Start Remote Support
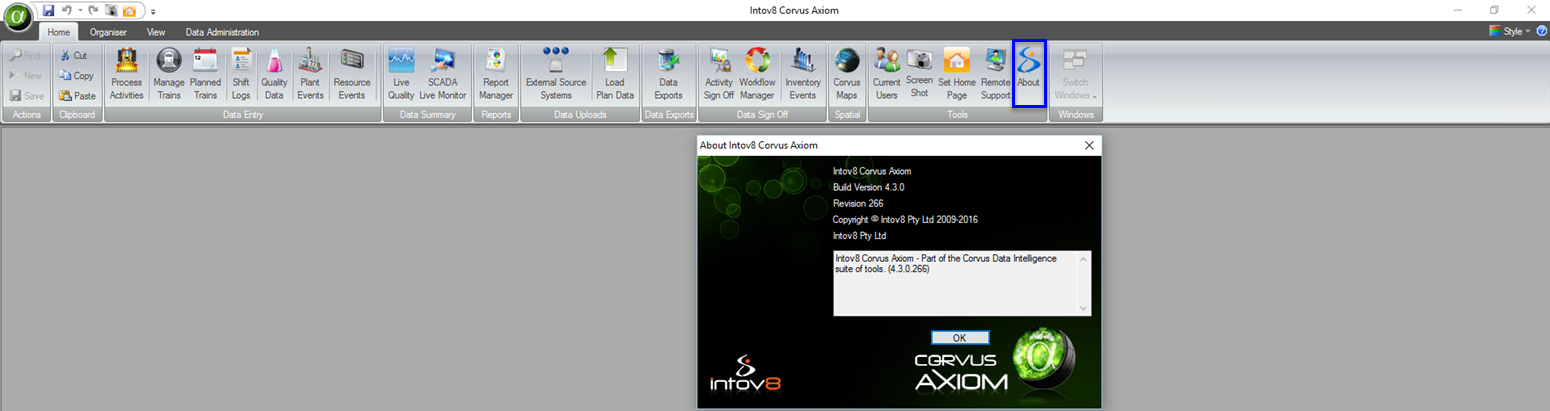 pyautogui.click(x=996, y=74)
